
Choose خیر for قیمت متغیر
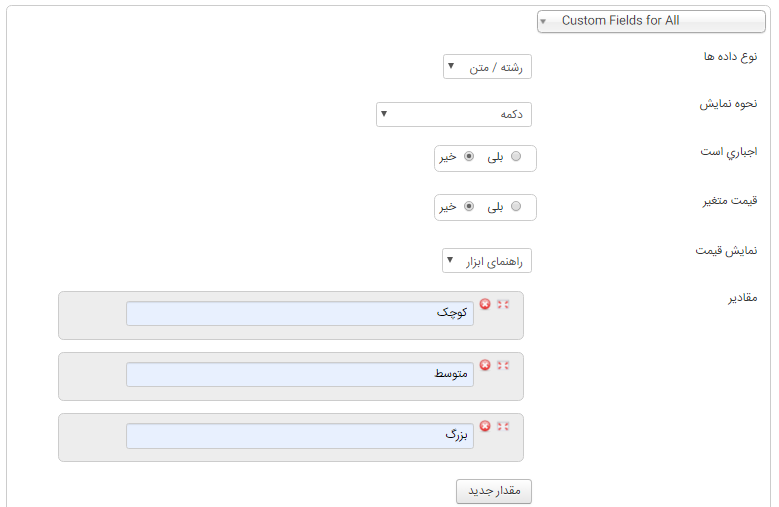pyautogui.click(x=468, y=206)
